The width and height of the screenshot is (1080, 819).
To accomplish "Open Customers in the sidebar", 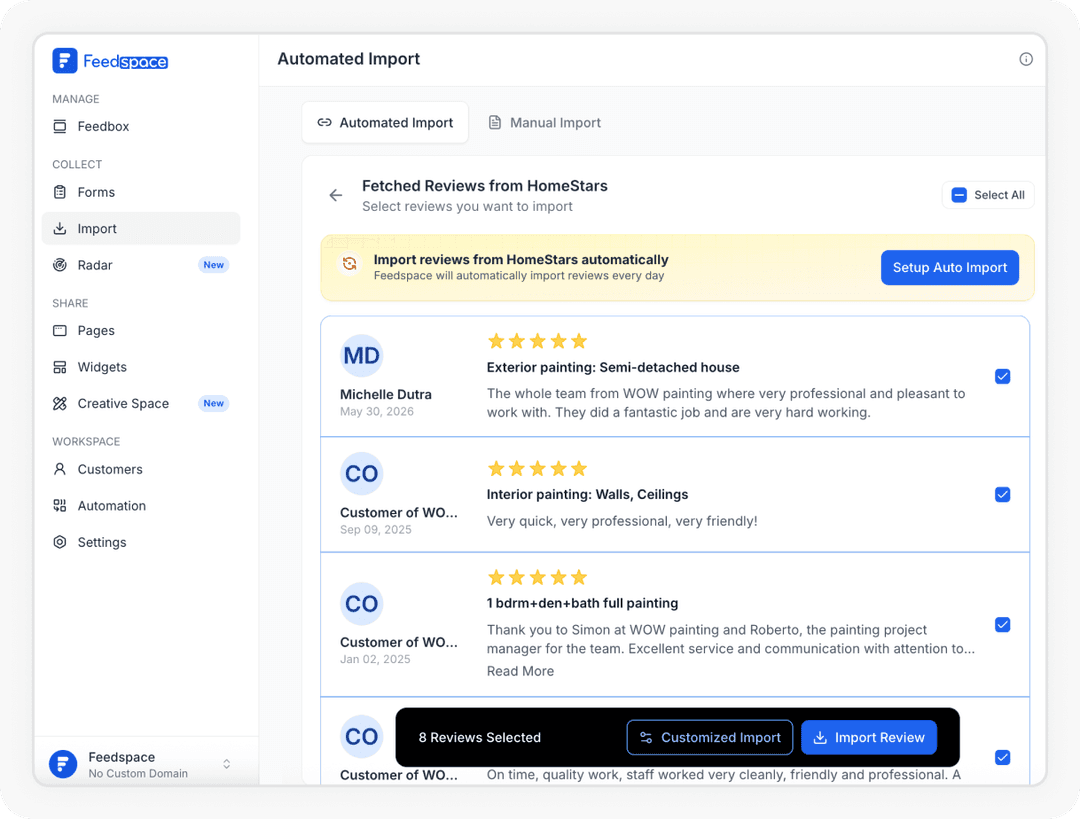I will [141, 469].
